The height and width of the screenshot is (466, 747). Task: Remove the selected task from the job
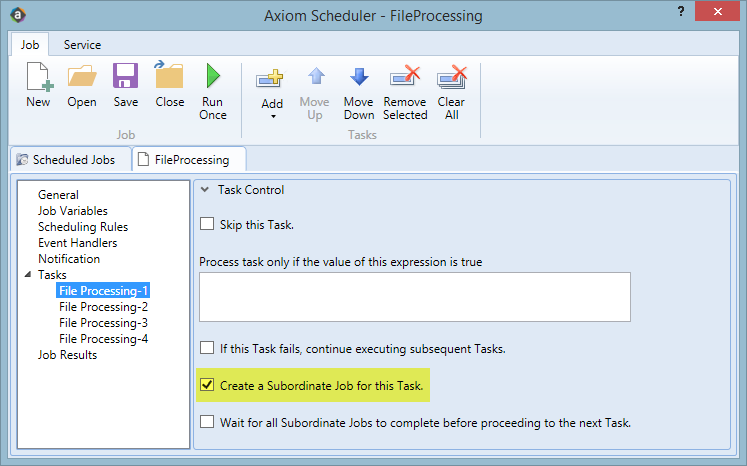click(405, 93)
